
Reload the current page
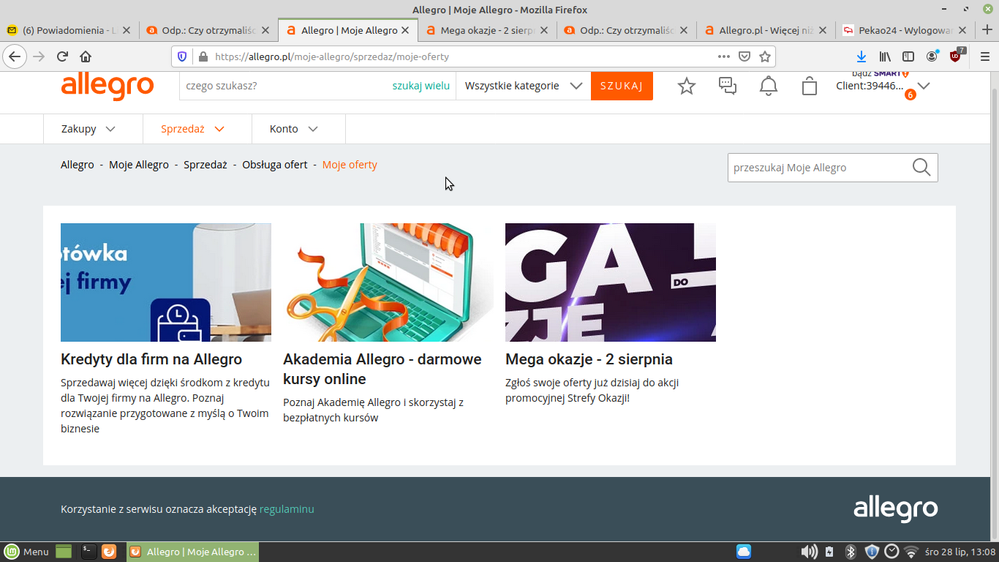pyautogui.click(x=62, y=57)
